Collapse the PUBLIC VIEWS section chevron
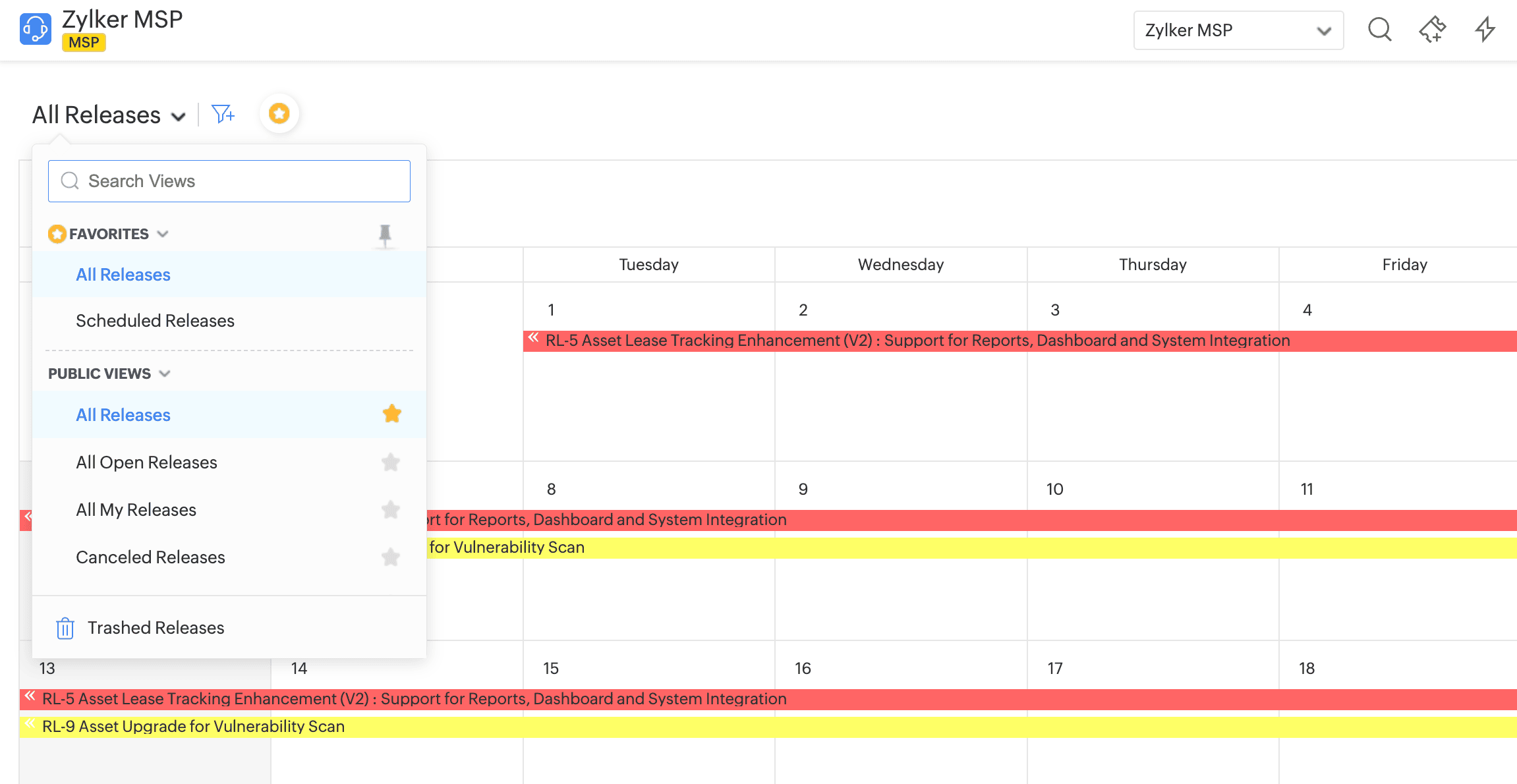Screen dimensions: 1517x784 [165, 374]
